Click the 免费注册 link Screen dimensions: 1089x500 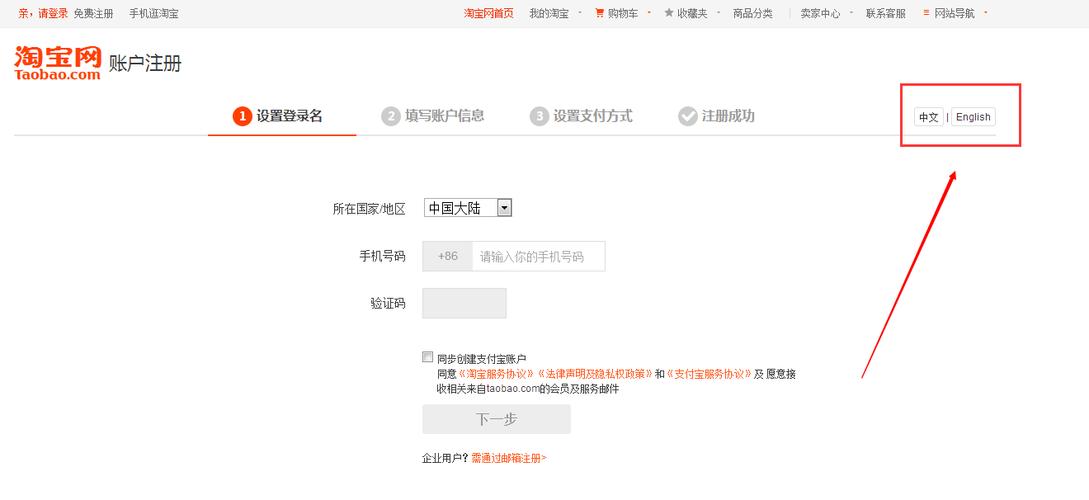(x=93, y=13)
